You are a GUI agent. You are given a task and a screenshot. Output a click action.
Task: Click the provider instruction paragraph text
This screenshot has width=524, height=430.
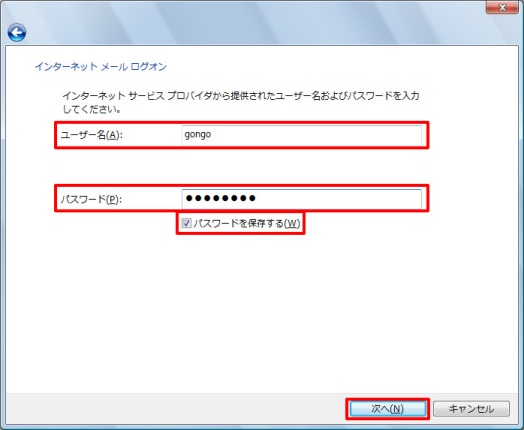tap(241, 102)
